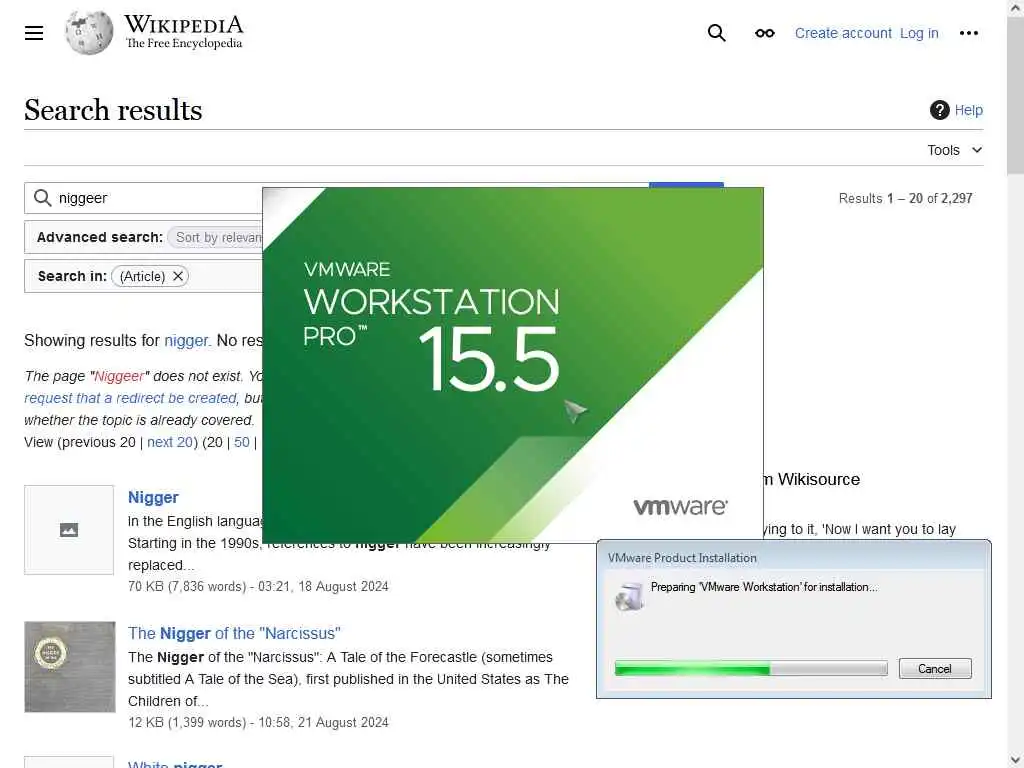Click the red 'Niggeer' page link

coord(119,376)
